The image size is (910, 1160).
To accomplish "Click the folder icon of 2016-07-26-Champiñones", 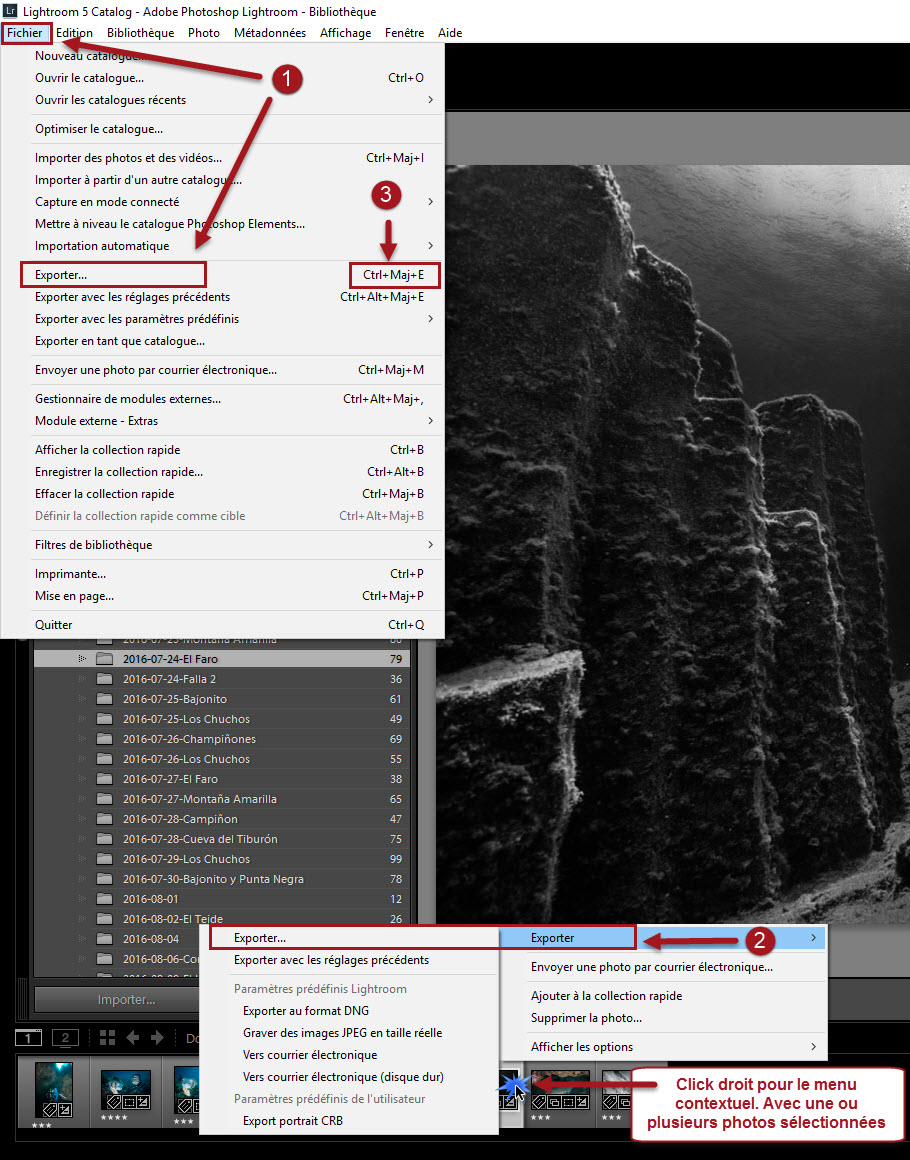I will point(104,738).
